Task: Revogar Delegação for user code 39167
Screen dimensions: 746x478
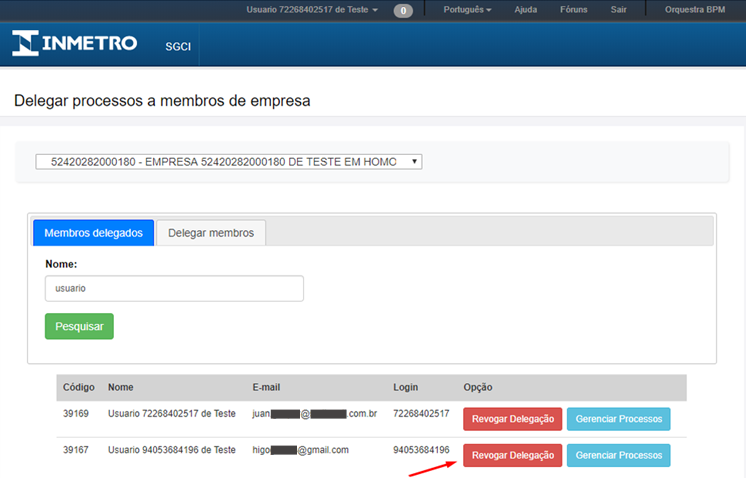Action: click(x=512, y=455)
